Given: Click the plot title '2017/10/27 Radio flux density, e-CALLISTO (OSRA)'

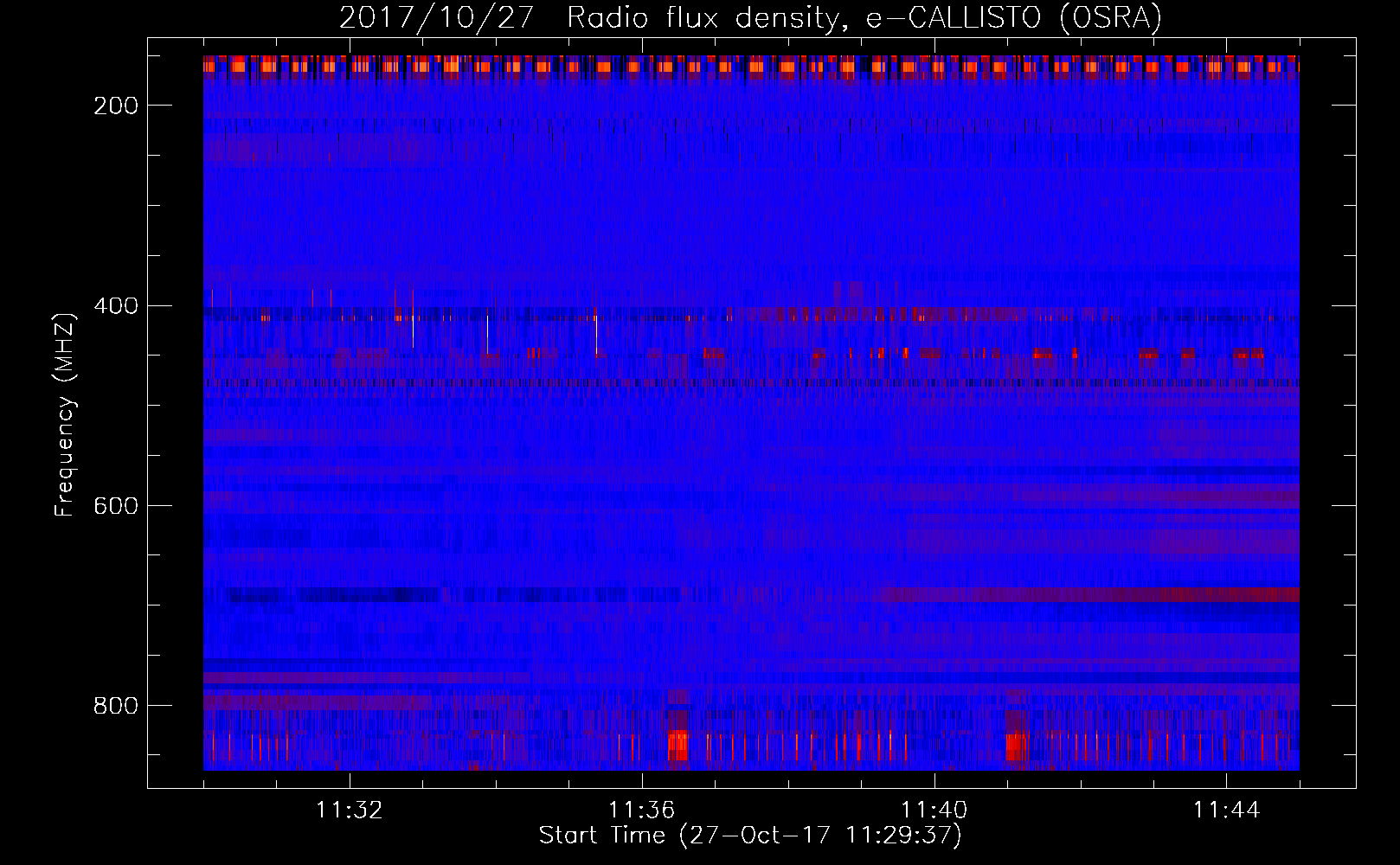Looking at the screenshot, I should pyautogui.click(x=750, y=18).
